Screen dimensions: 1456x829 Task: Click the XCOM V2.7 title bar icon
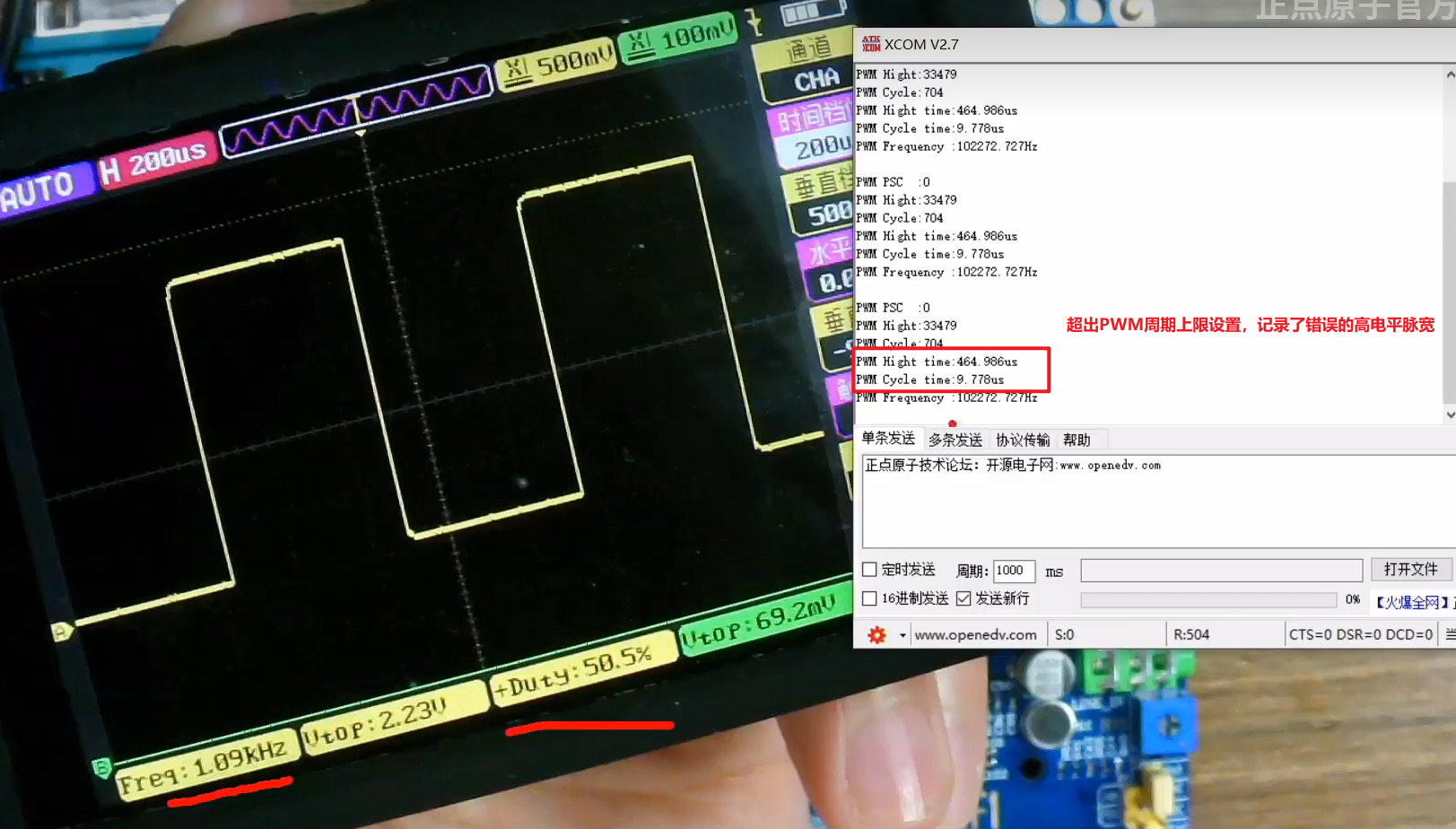(871, 44)
